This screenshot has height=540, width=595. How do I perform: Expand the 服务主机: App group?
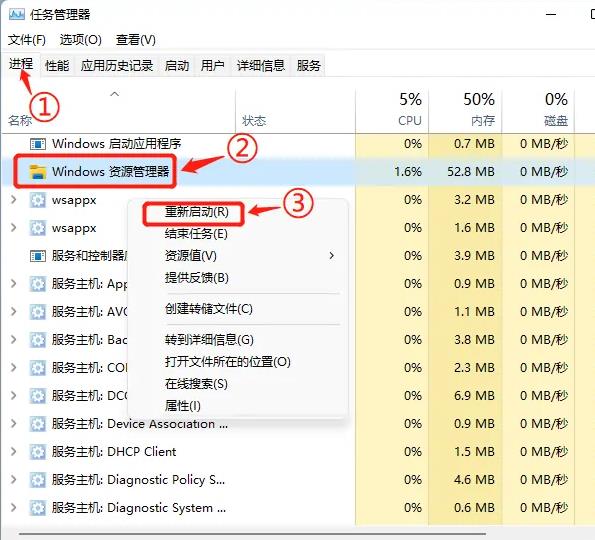[14, 283]
